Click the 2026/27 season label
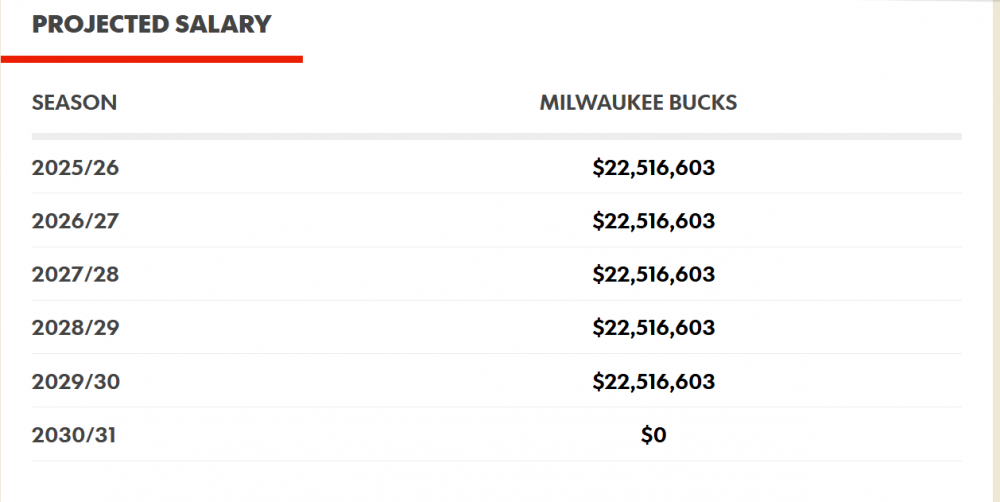Viewport: 1000px width, 502px height. tap(75, 220)
